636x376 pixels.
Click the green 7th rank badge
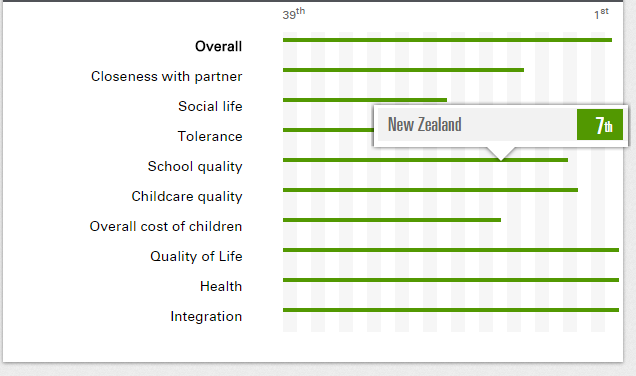(x=600, y=125)
